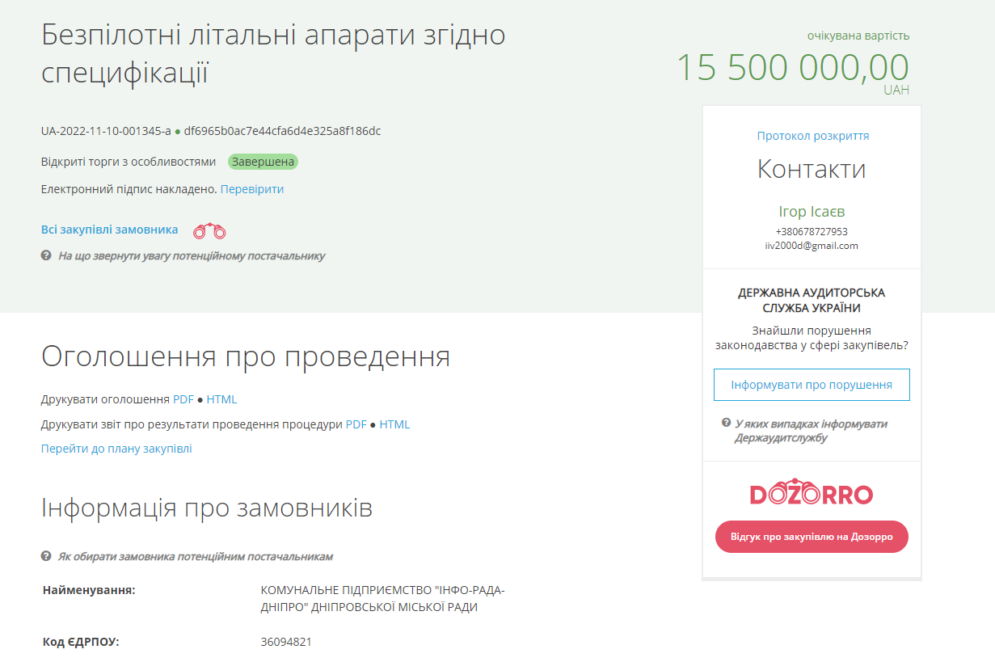Click question mark icon before На що звернути увагу
Viewport: 995px width, 662px height.
[x=46, y=256]
